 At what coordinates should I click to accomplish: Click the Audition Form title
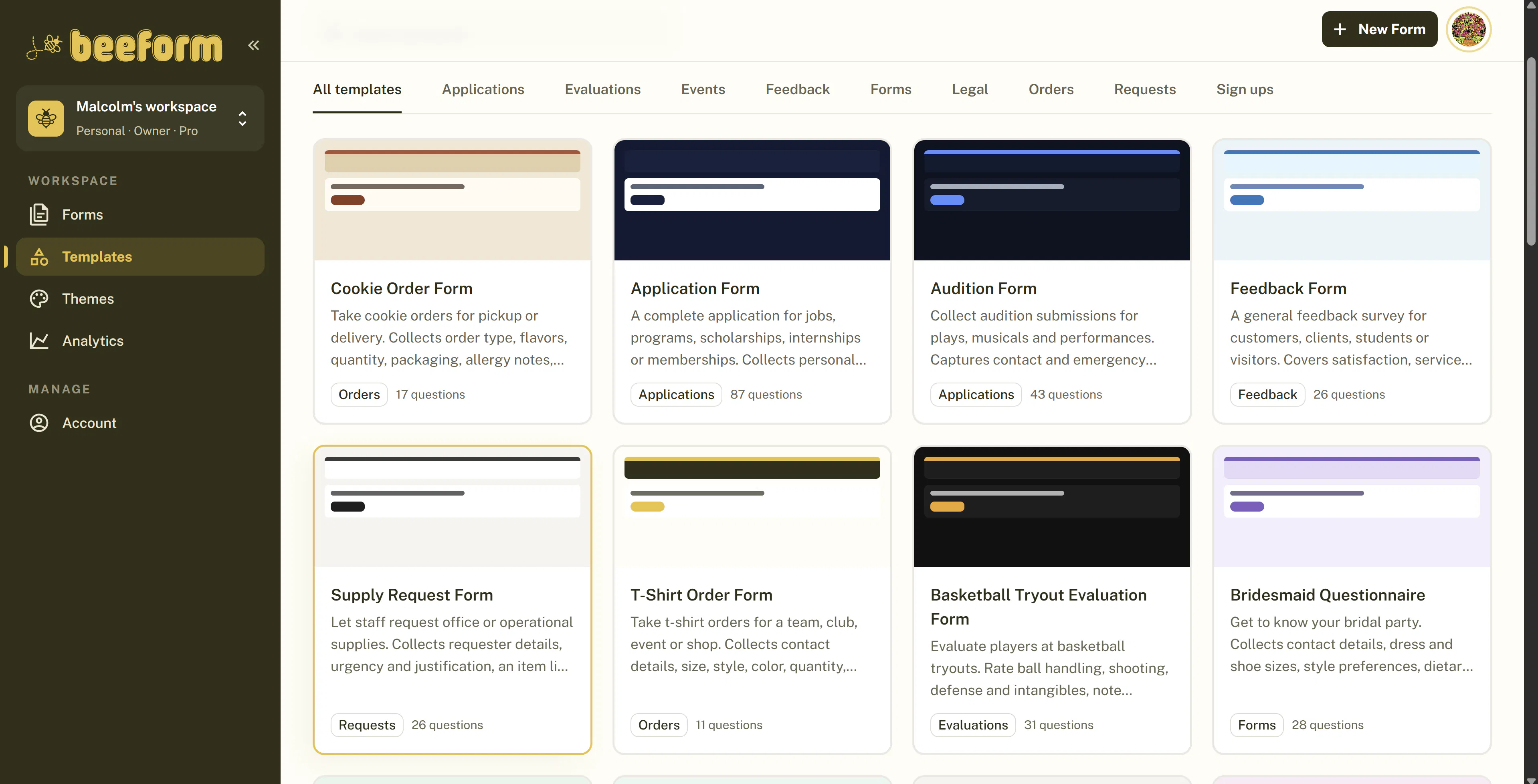point(983,289)
